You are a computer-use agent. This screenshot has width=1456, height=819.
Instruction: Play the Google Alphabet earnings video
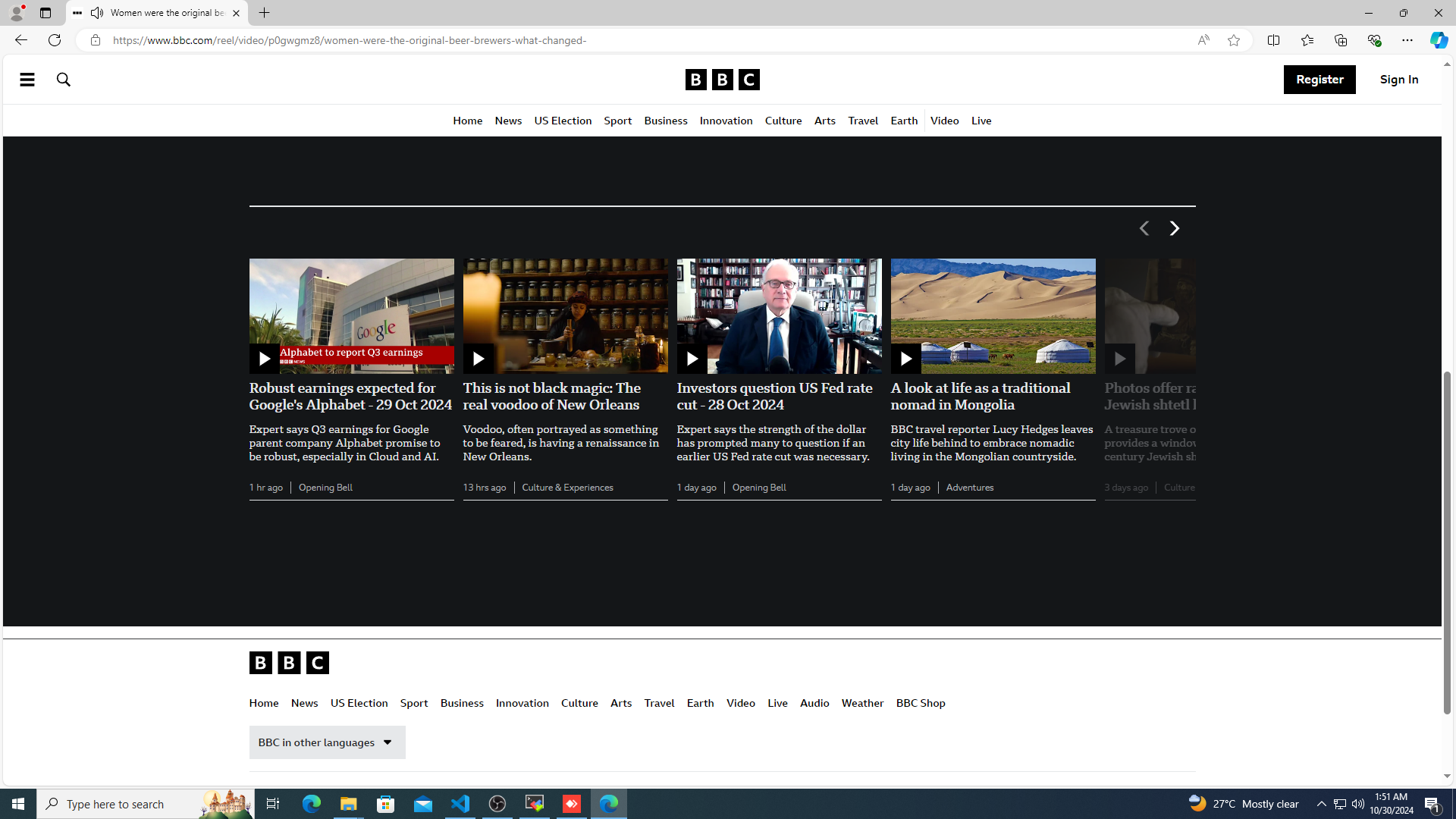coord(264,359)
